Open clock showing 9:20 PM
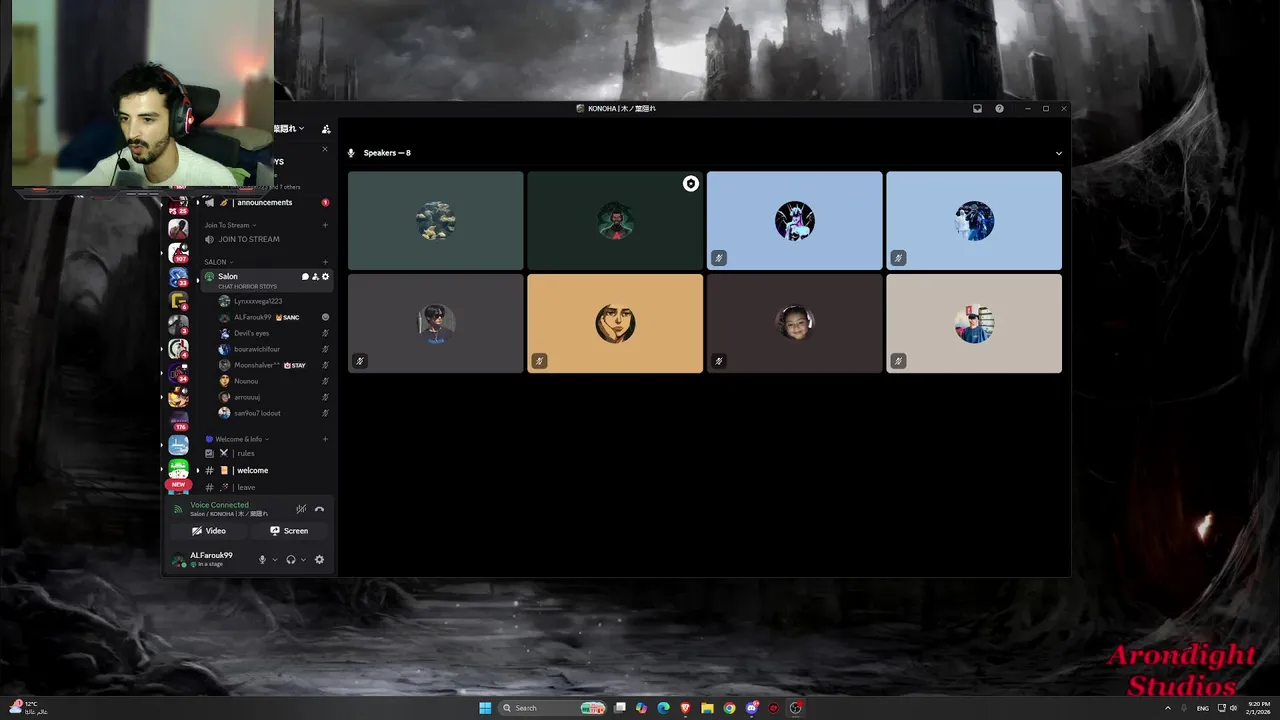 [x=1259, y=708]
